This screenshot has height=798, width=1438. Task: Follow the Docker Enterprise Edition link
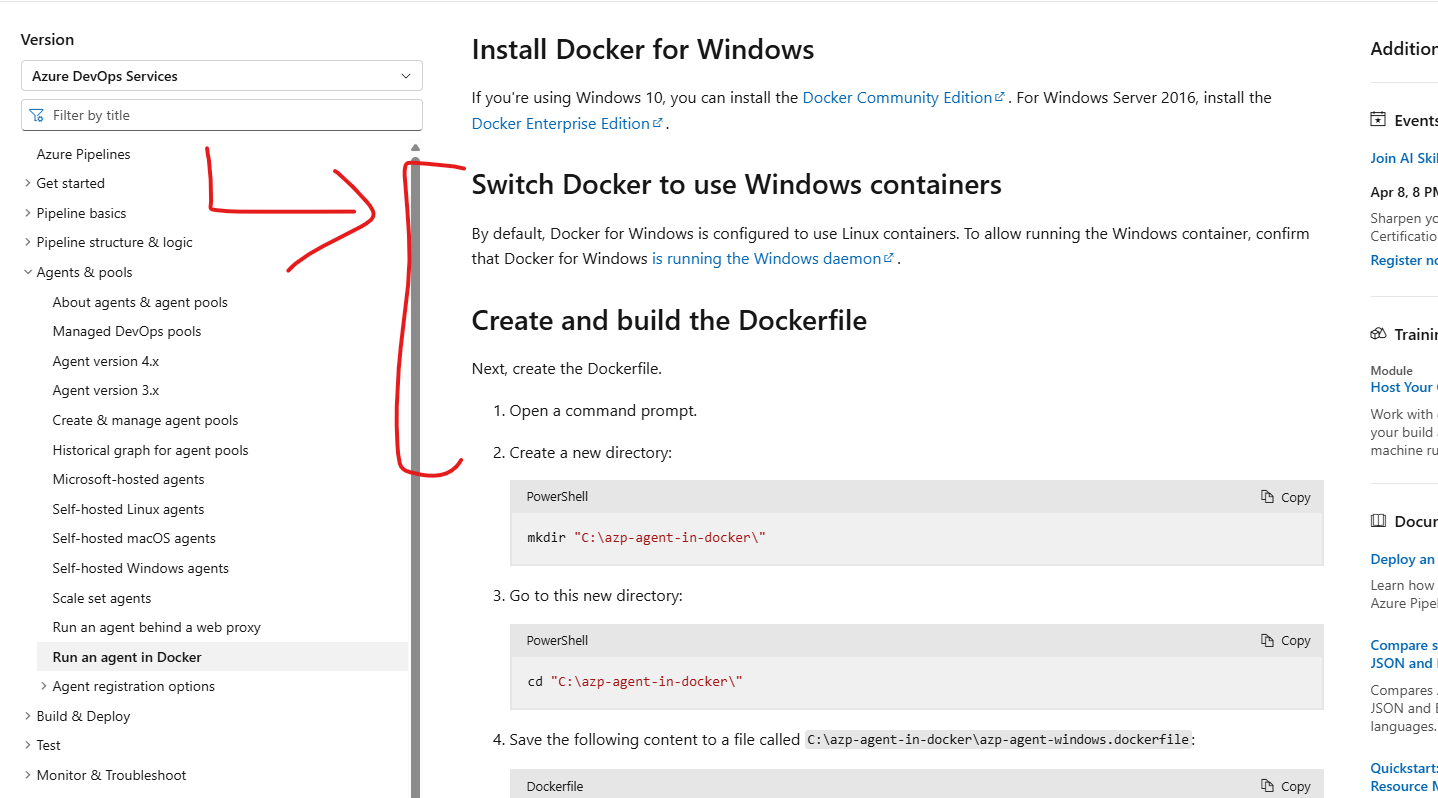[567, 124]
